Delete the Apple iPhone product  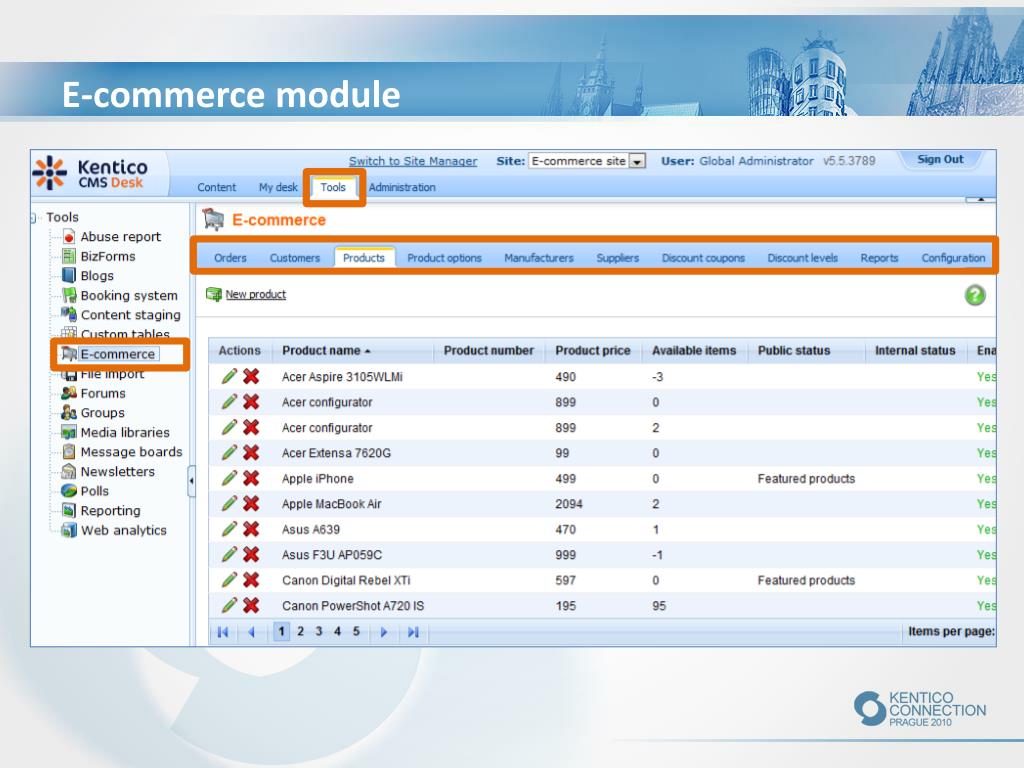pos(251,478)
